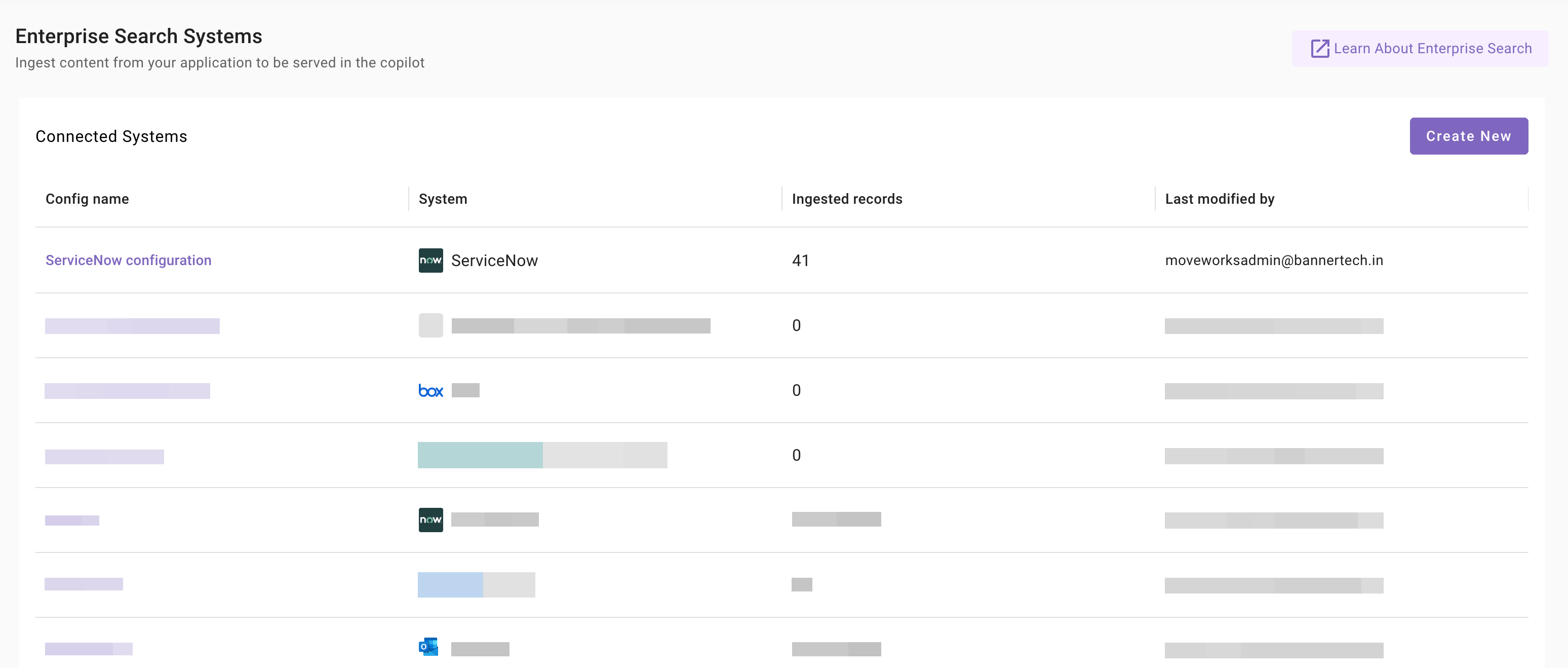The image size is (1568, 668).
Task: Open Learn About Enterprise Search link
Action: (x=1432, y=49)
